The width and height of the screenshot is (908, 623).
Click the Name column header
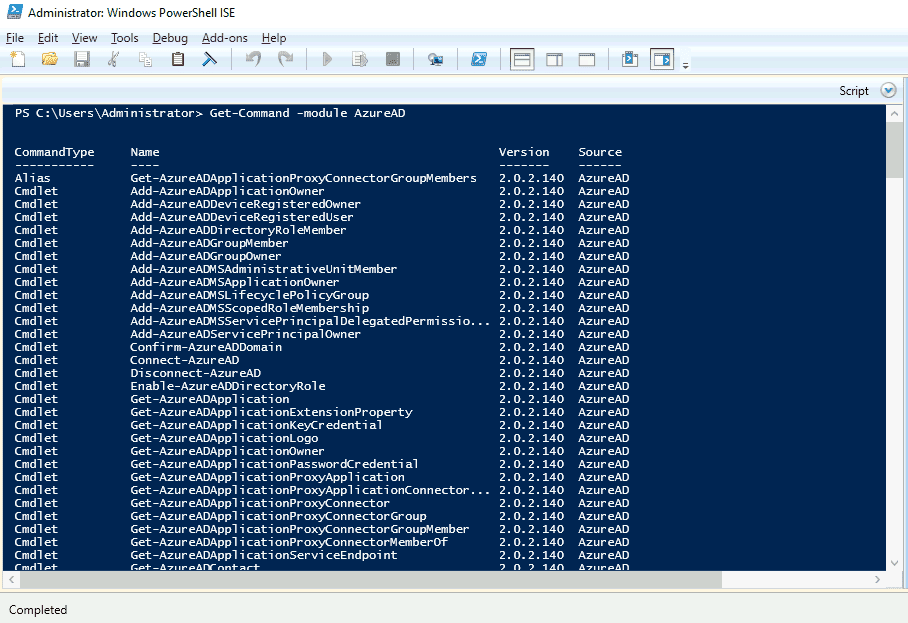tap(145, 152)
